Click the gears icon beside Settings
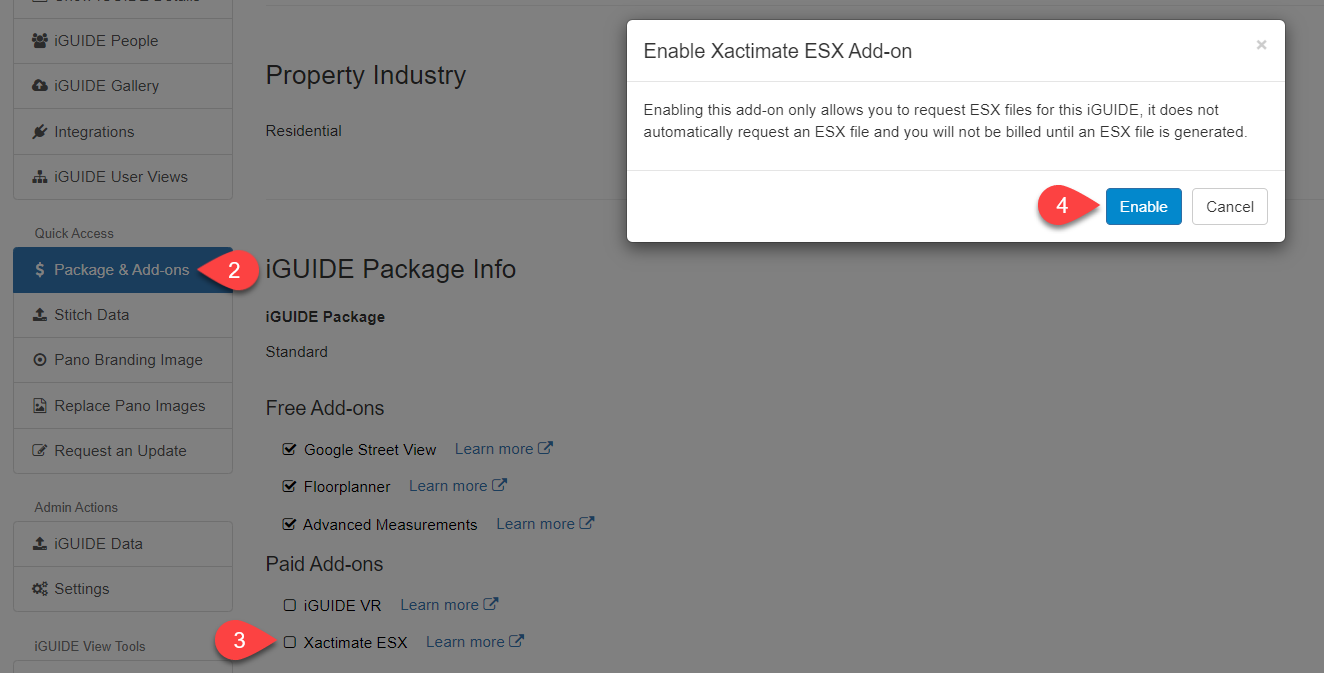 (x=40, y=589)
